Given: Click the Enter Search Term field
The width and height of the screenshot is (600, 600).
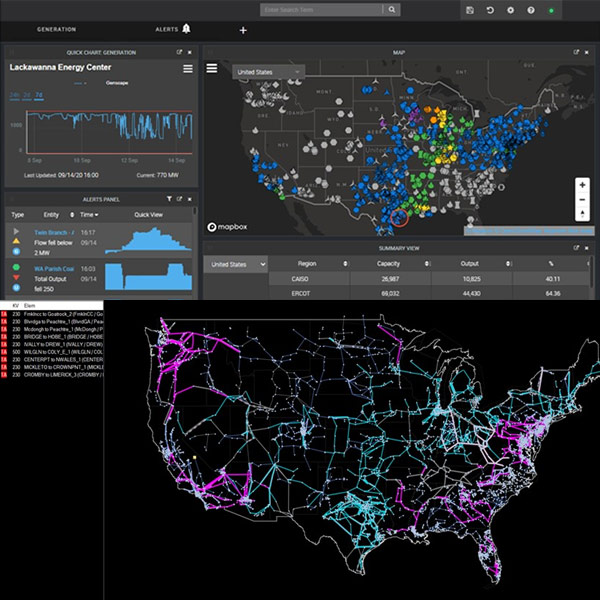Looking at the screenshot, I should tap(321, 10).
